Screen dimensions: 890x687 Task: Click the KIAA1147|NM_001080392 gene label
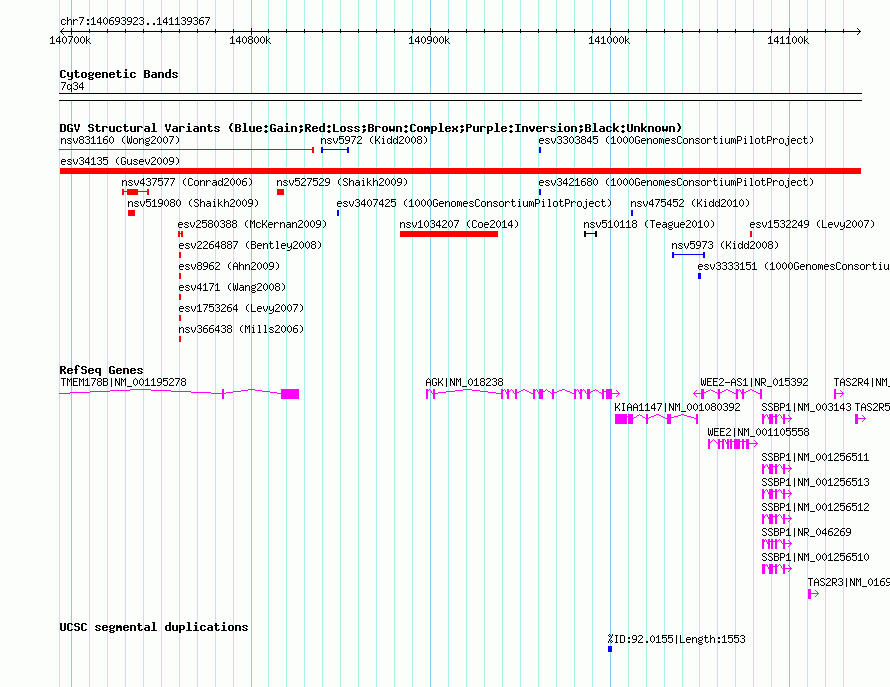(677, 408)
